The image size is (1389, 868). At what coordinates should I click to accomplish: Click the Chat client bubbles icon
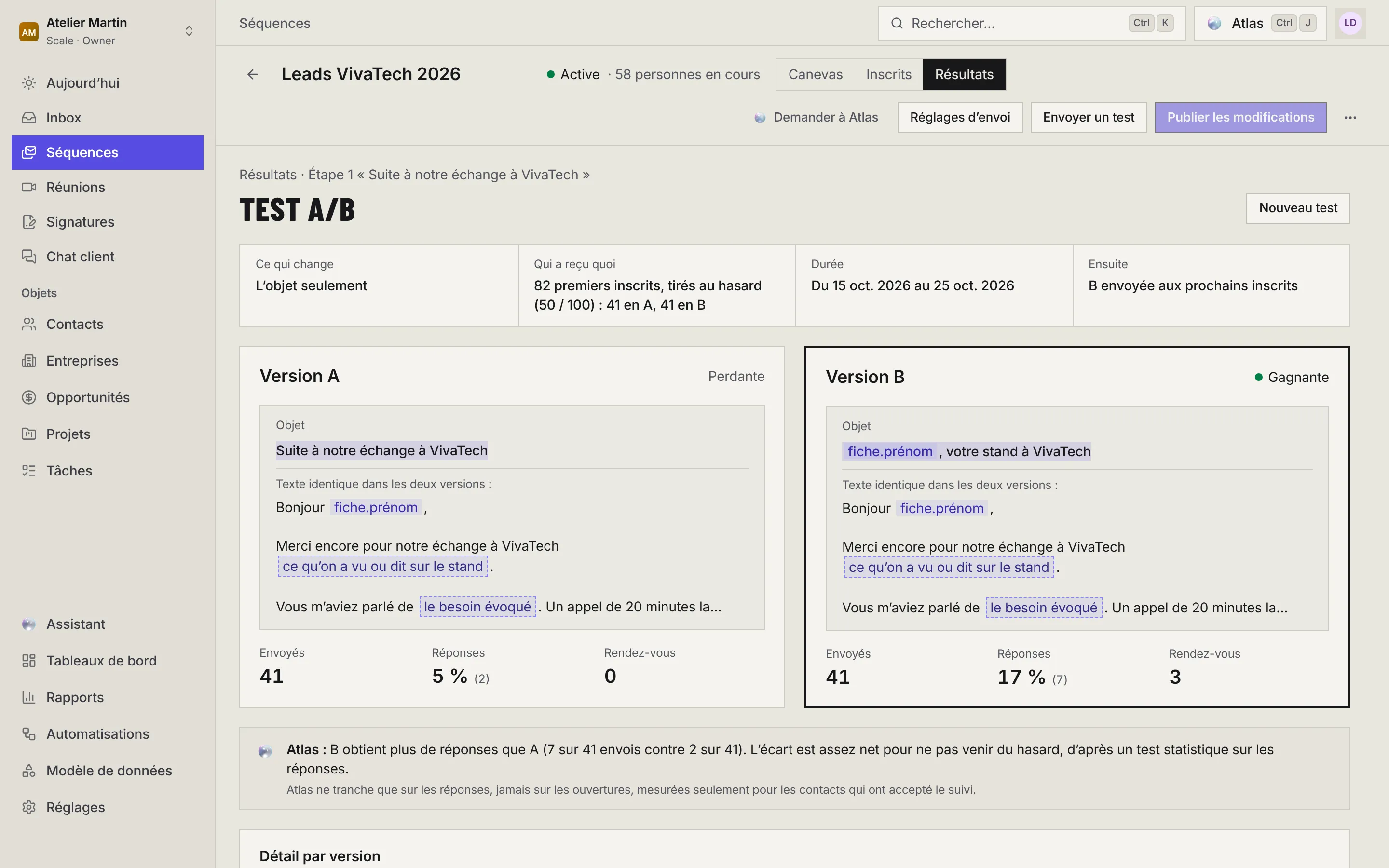[x=29, y=256]
